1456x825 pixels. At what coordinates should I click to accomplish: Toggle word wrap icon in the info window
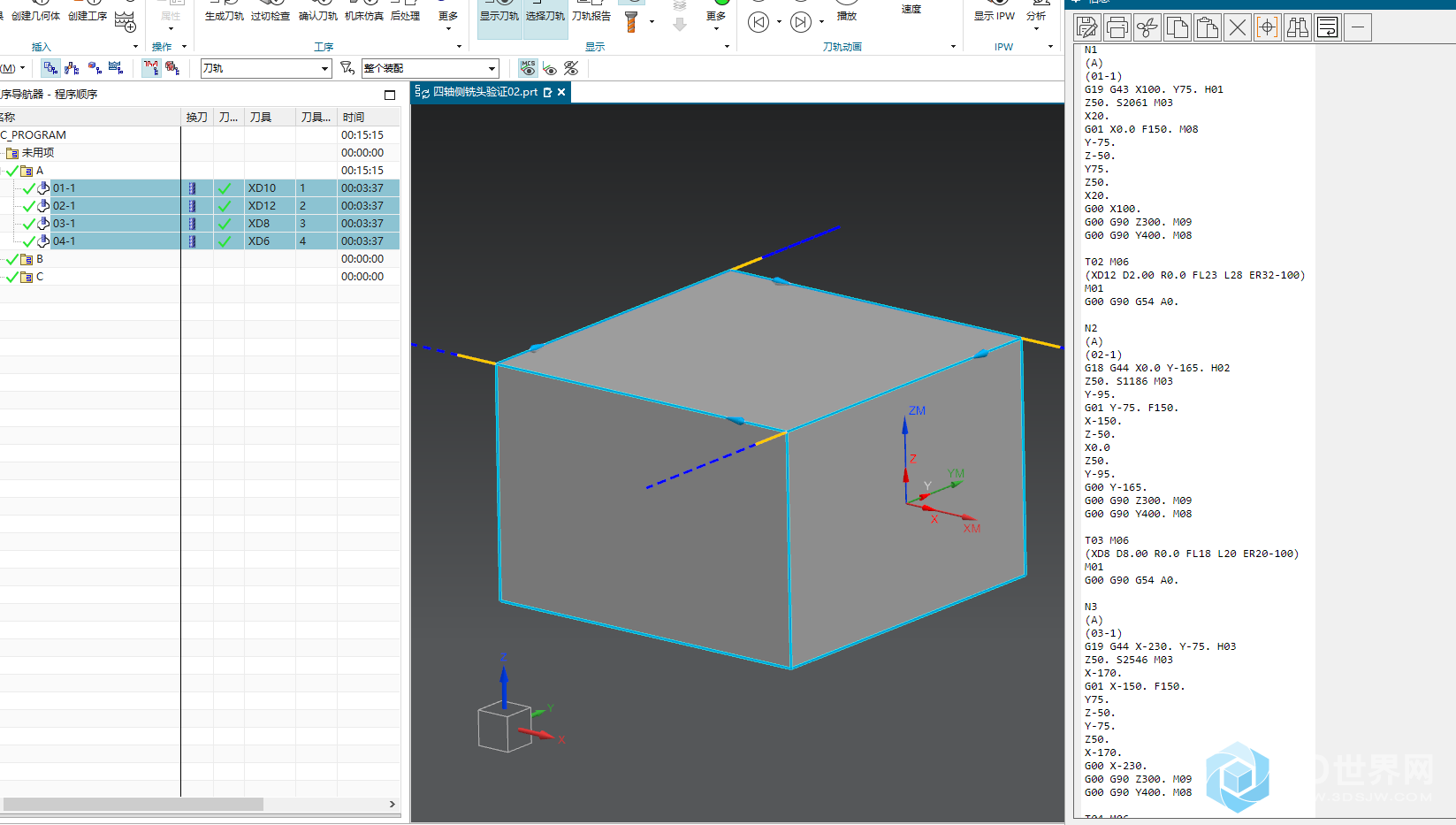[x=1328, y=28]
